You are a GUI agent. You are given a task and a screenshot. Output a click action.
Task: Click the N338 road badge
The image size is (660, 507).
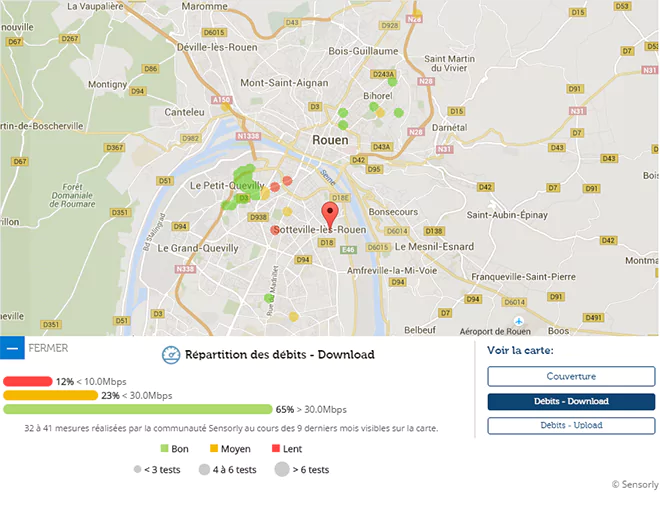[x=185, y=269]
